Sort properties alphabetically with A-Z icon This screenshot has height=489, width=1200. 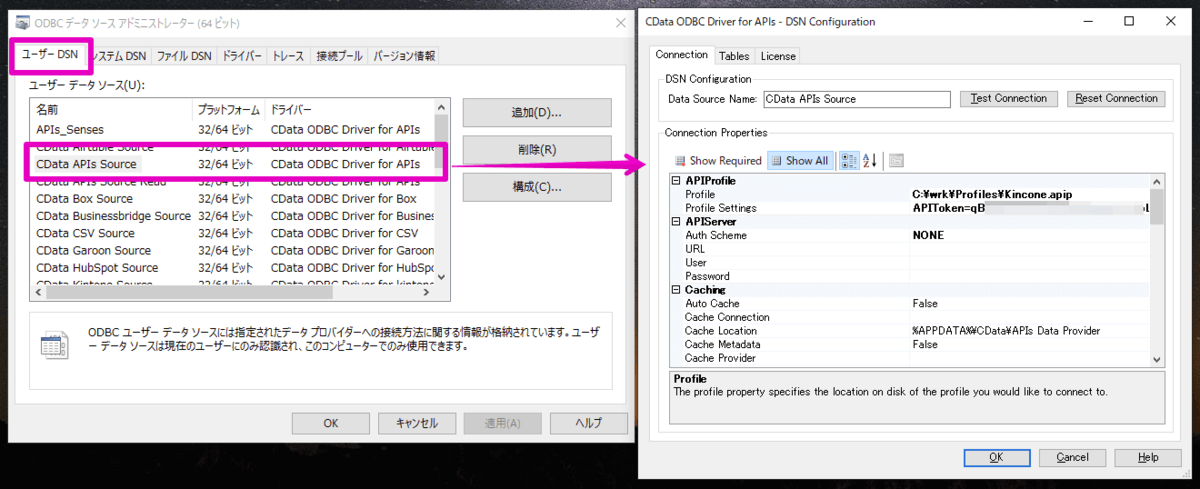pos(869,160)
